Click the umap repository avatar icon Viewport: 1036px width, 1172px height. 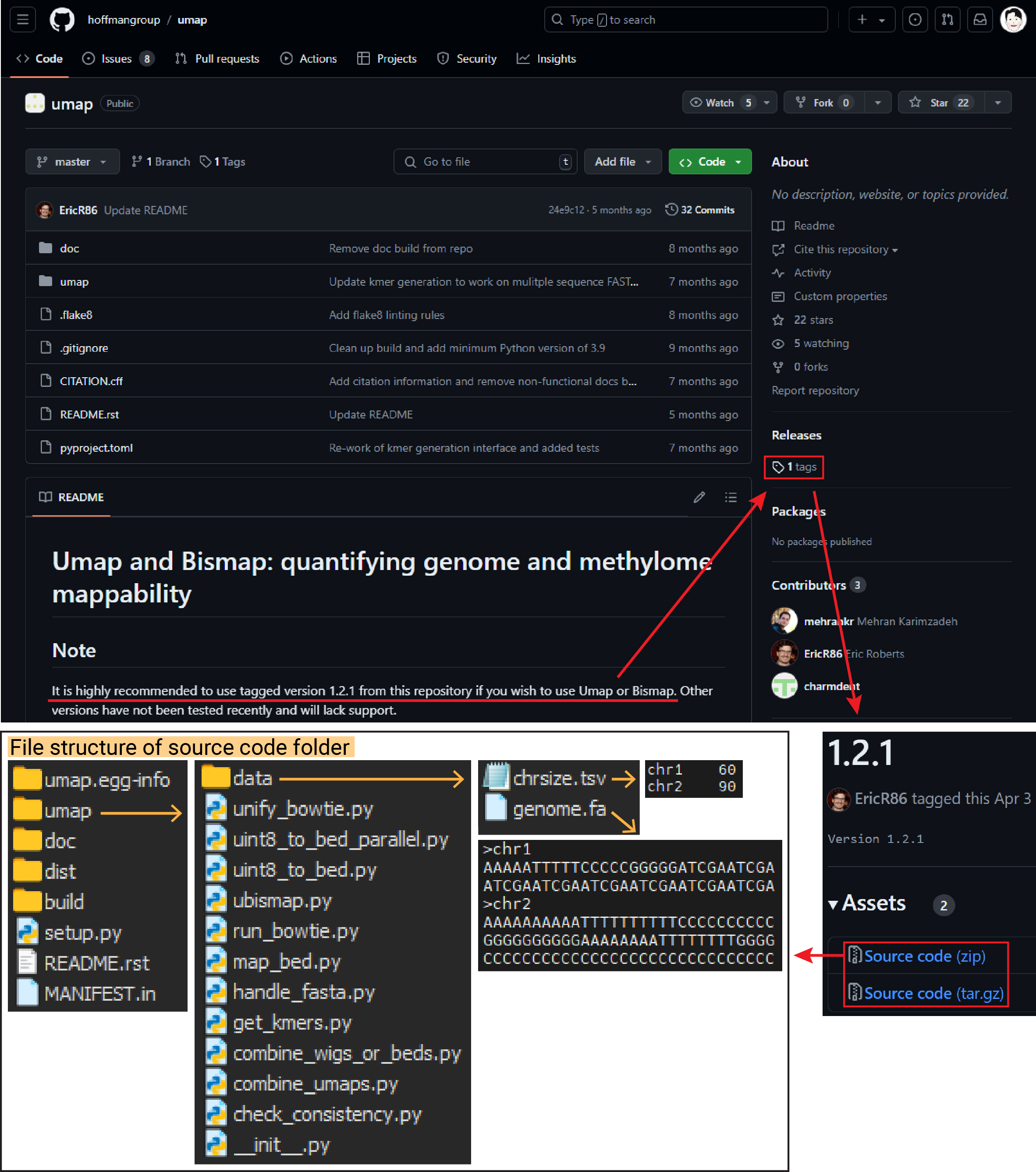pos(35,103)
